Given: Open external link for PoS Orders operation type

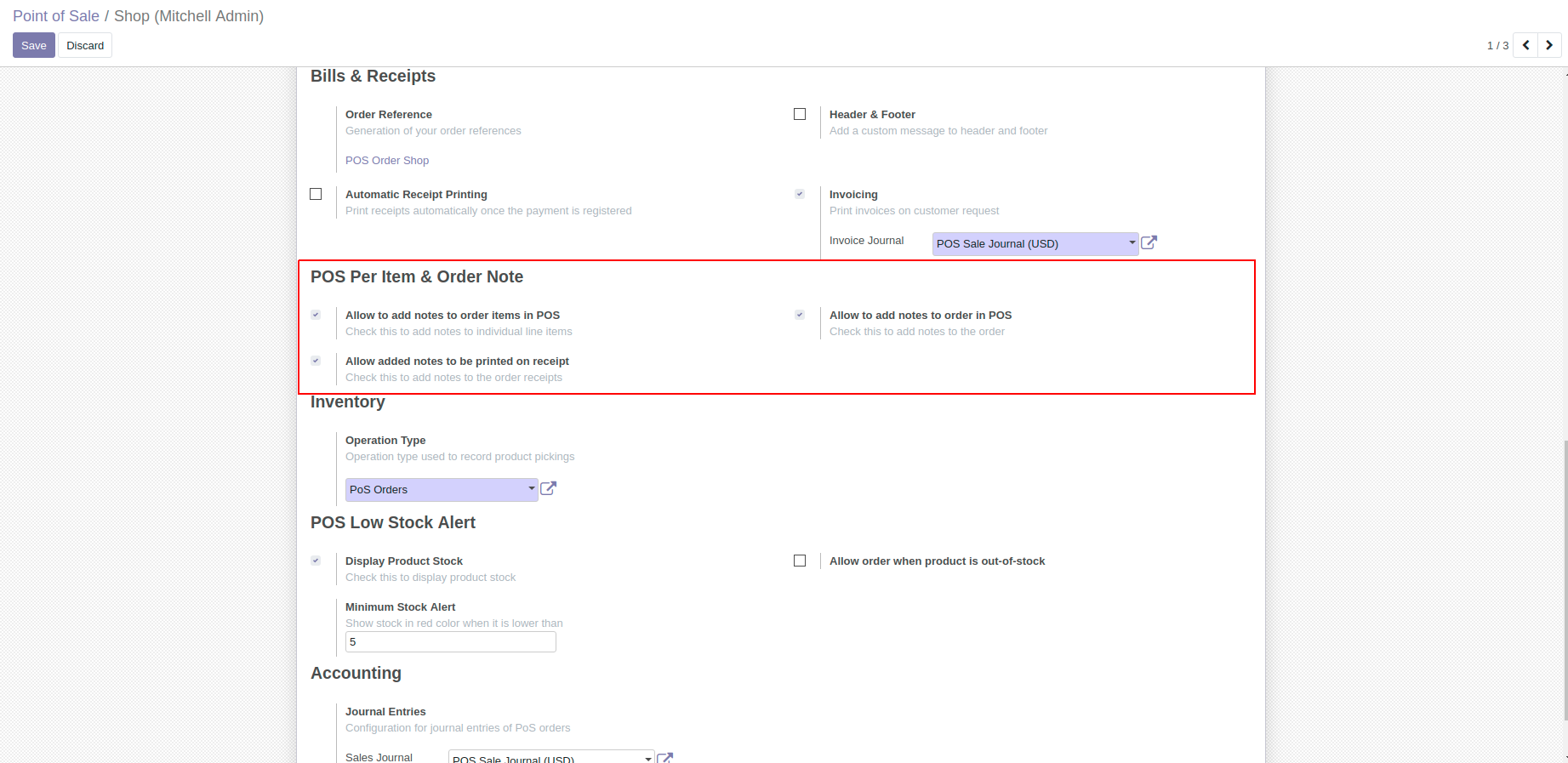Looking at the screenshot, I should [x=549, y=489].
